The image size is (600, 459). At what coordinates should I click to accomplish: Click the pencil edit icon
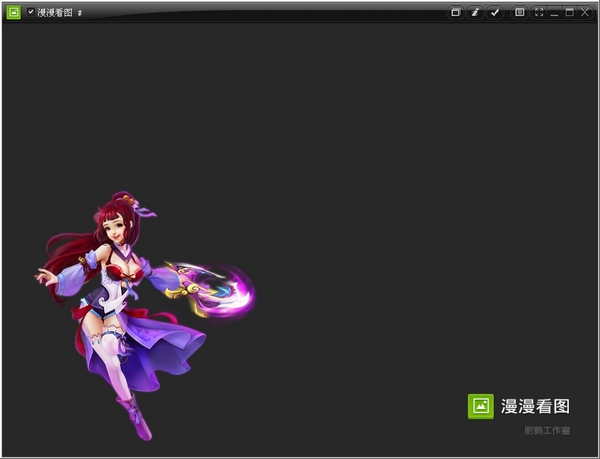click(x=475, y=12)
